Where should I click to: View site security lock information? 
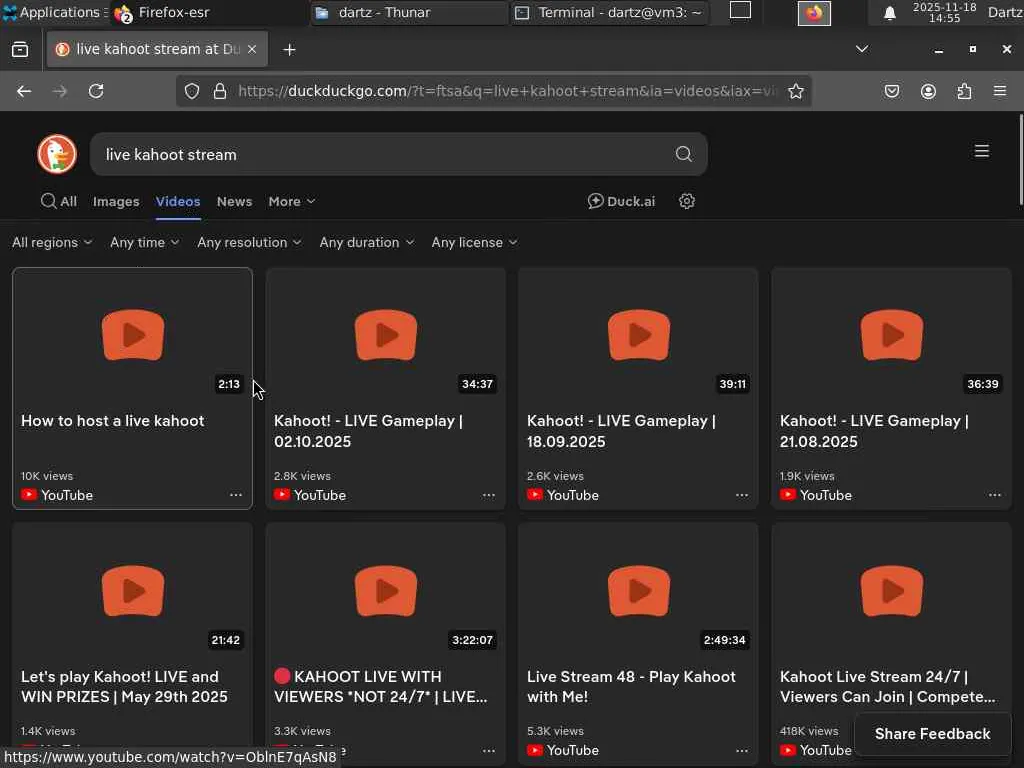[x=220, y=91]
